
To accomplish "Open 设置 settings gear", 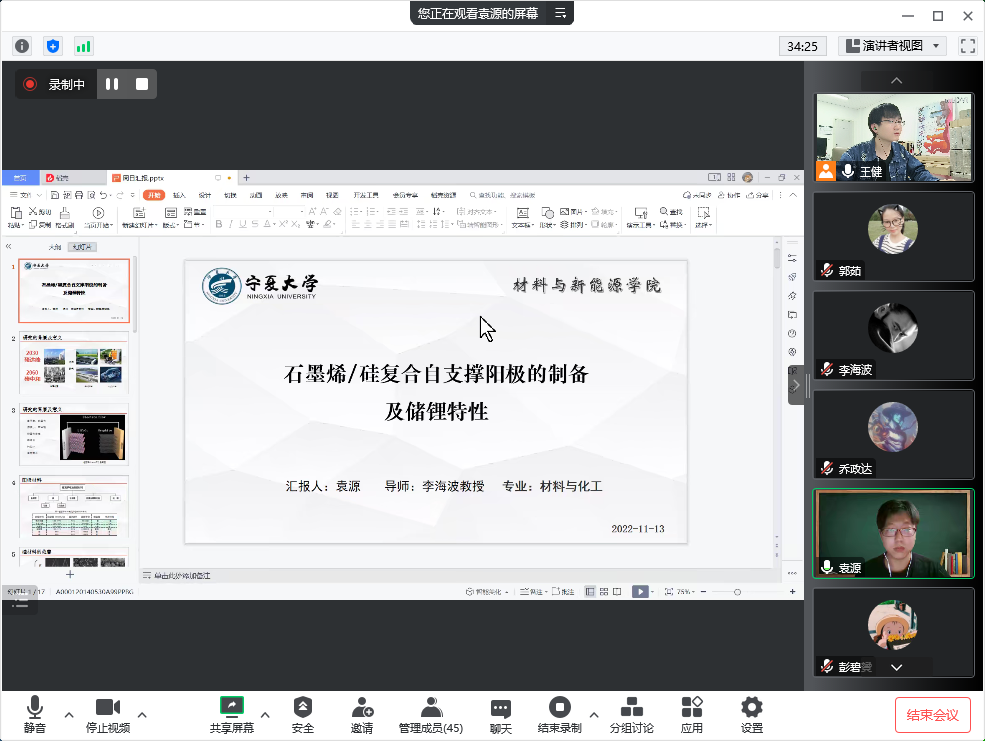I will click(x=752, y=714).
